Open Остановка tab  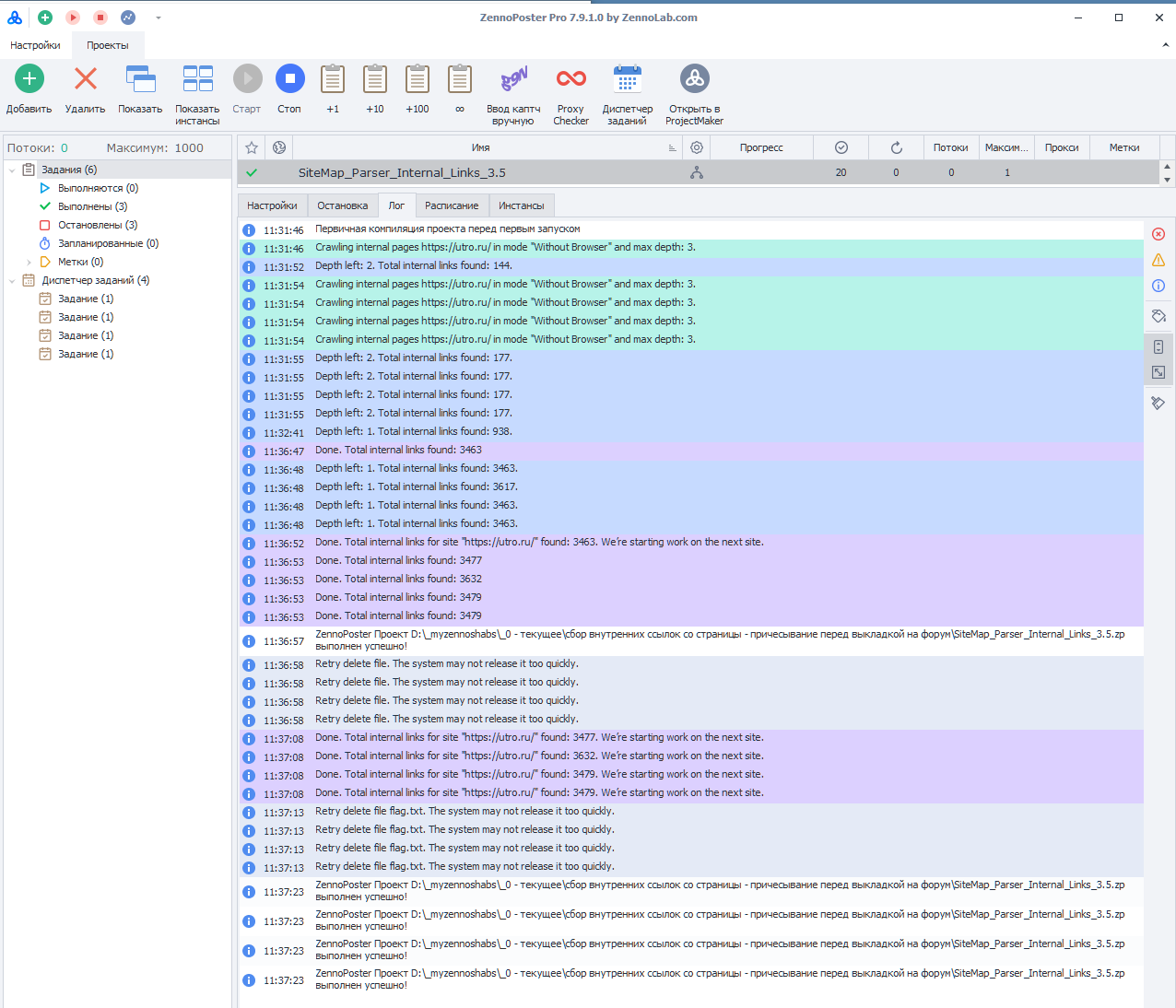coord(343,205)
